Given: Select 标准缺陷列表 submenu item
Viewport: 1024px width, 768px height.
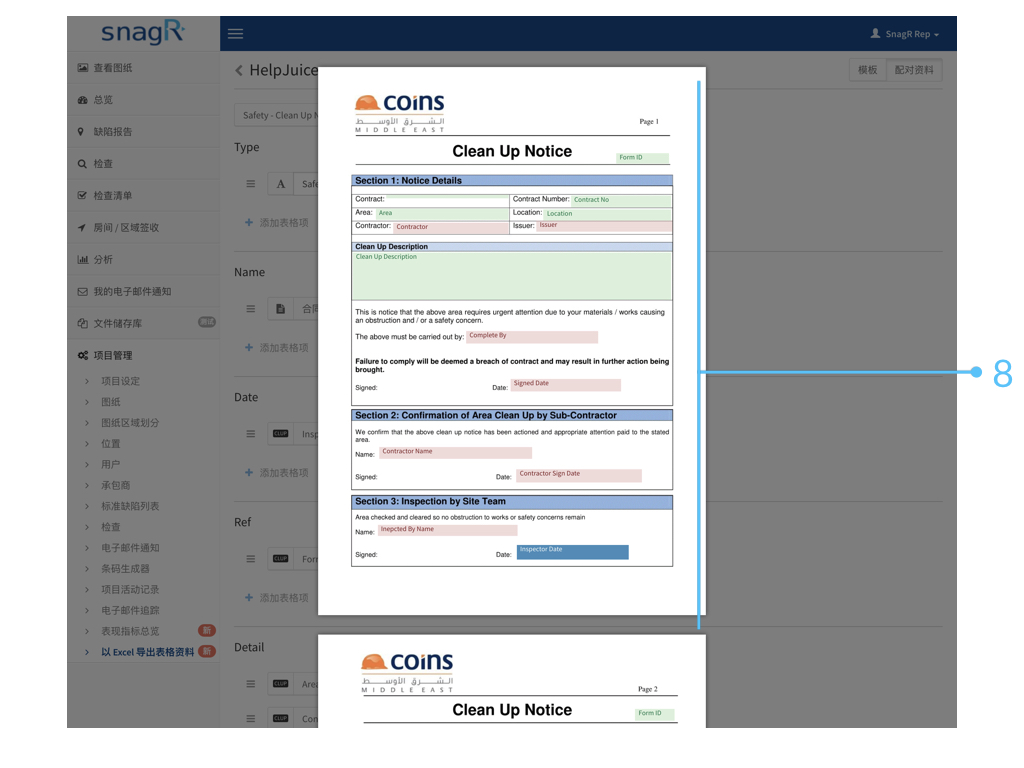Looking at the screenshot, I should (x=130, y=506).
